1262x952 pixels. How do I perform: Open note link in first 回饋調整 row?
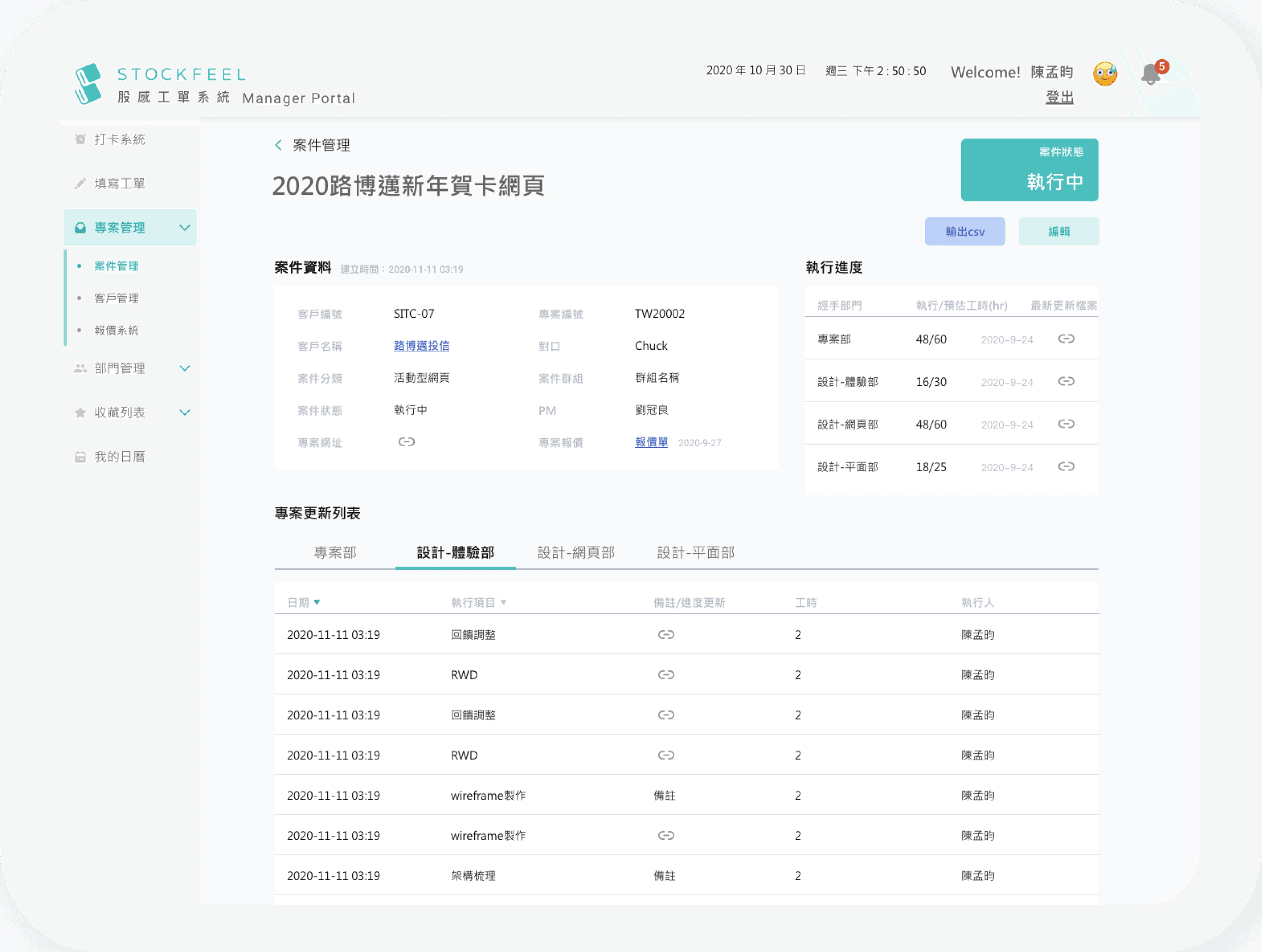point(666,635)
